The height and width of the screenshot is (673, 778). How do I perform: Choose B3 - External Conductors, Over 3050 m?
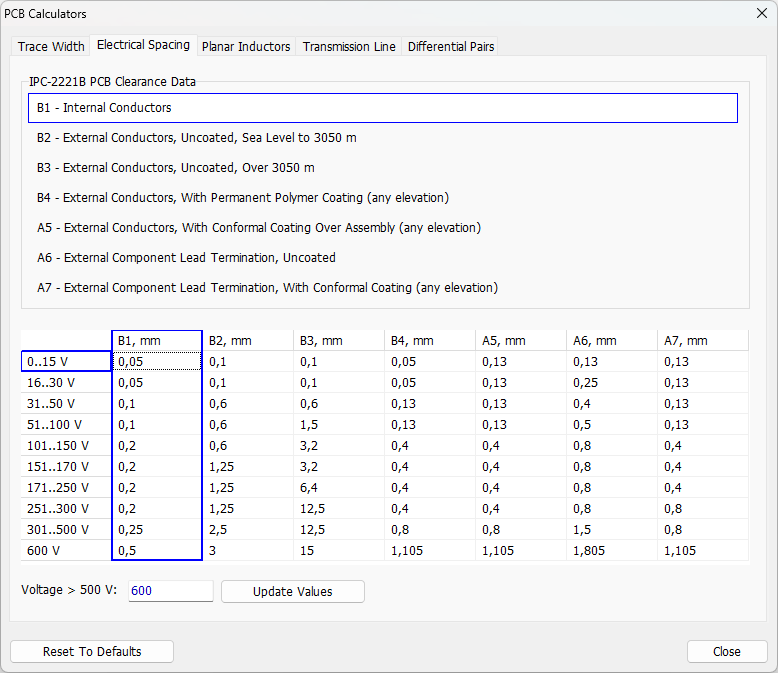(383, 168)
